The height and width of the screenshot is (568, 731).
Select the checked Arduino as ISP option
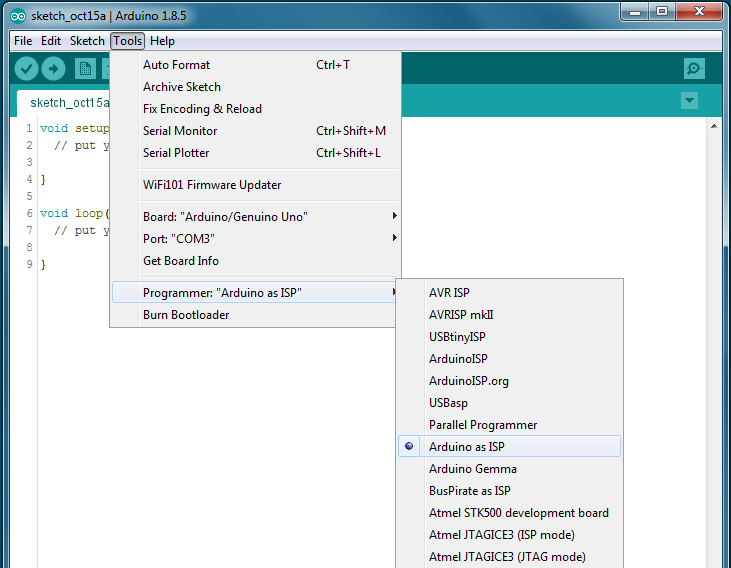point(510,446)
